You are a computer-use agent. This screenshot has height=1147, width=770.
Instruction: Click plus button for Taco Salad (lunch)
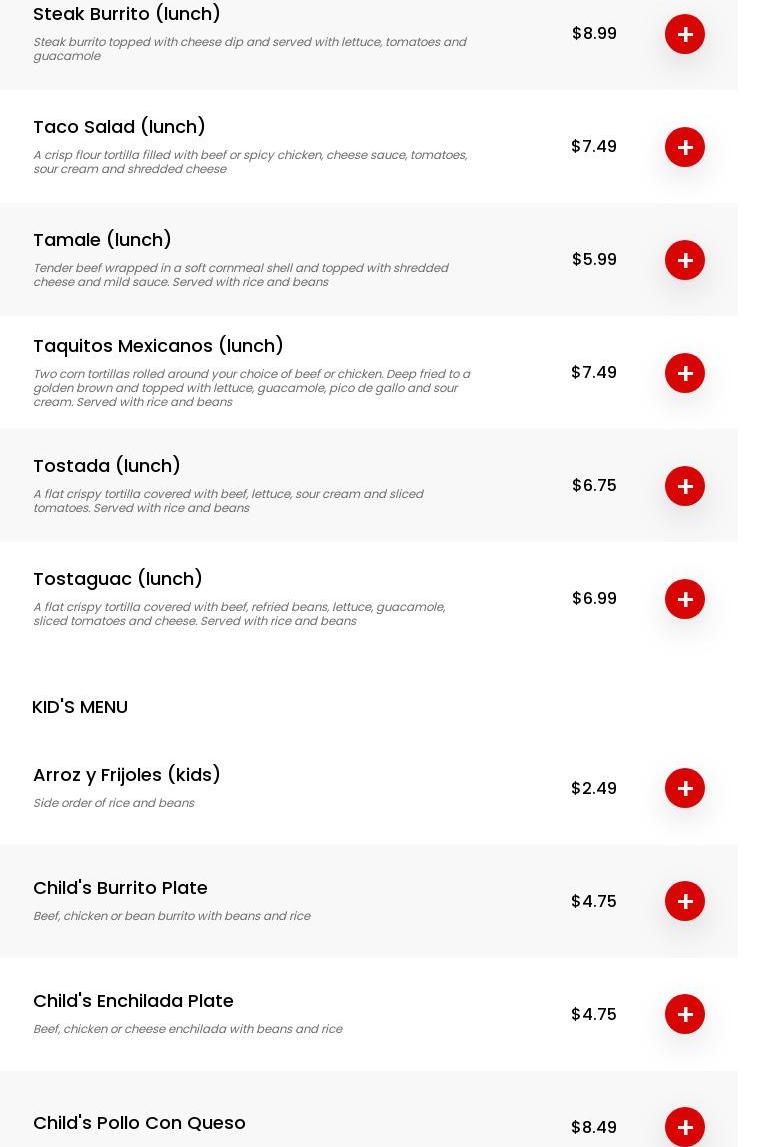[x=685, y=147]
